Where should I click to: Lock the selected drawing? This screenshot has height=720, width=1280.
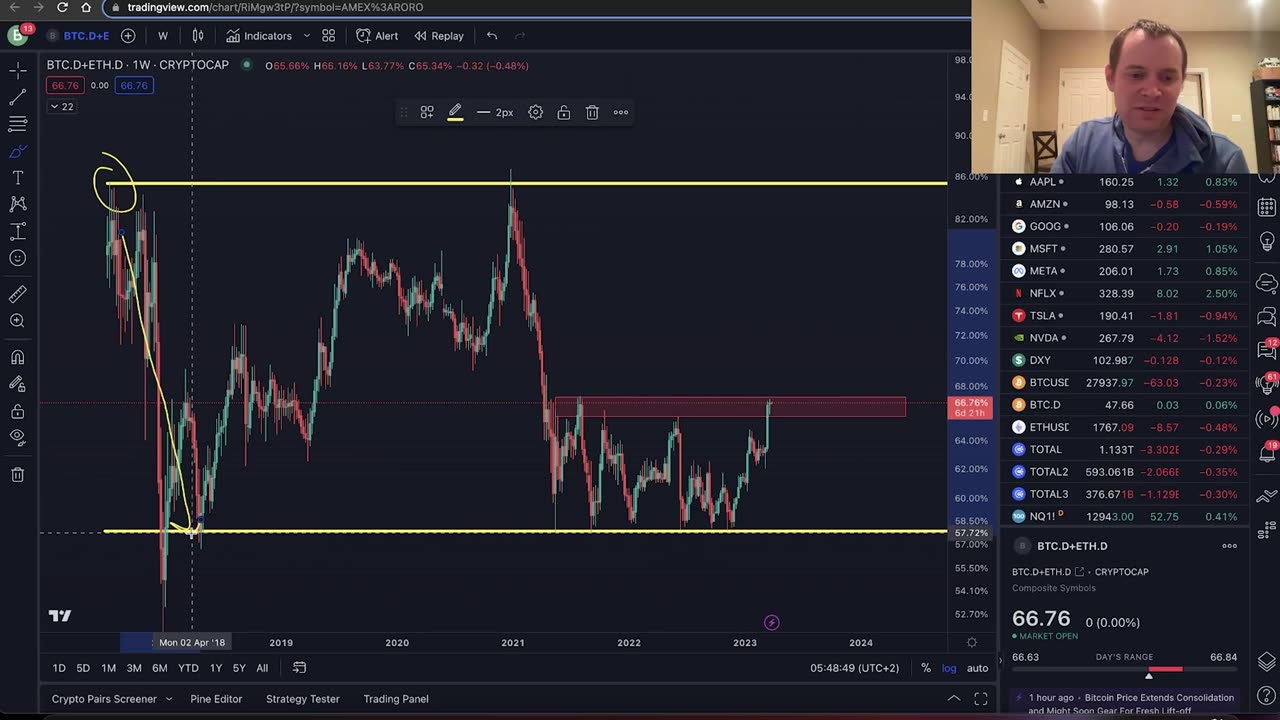[564, 112]
